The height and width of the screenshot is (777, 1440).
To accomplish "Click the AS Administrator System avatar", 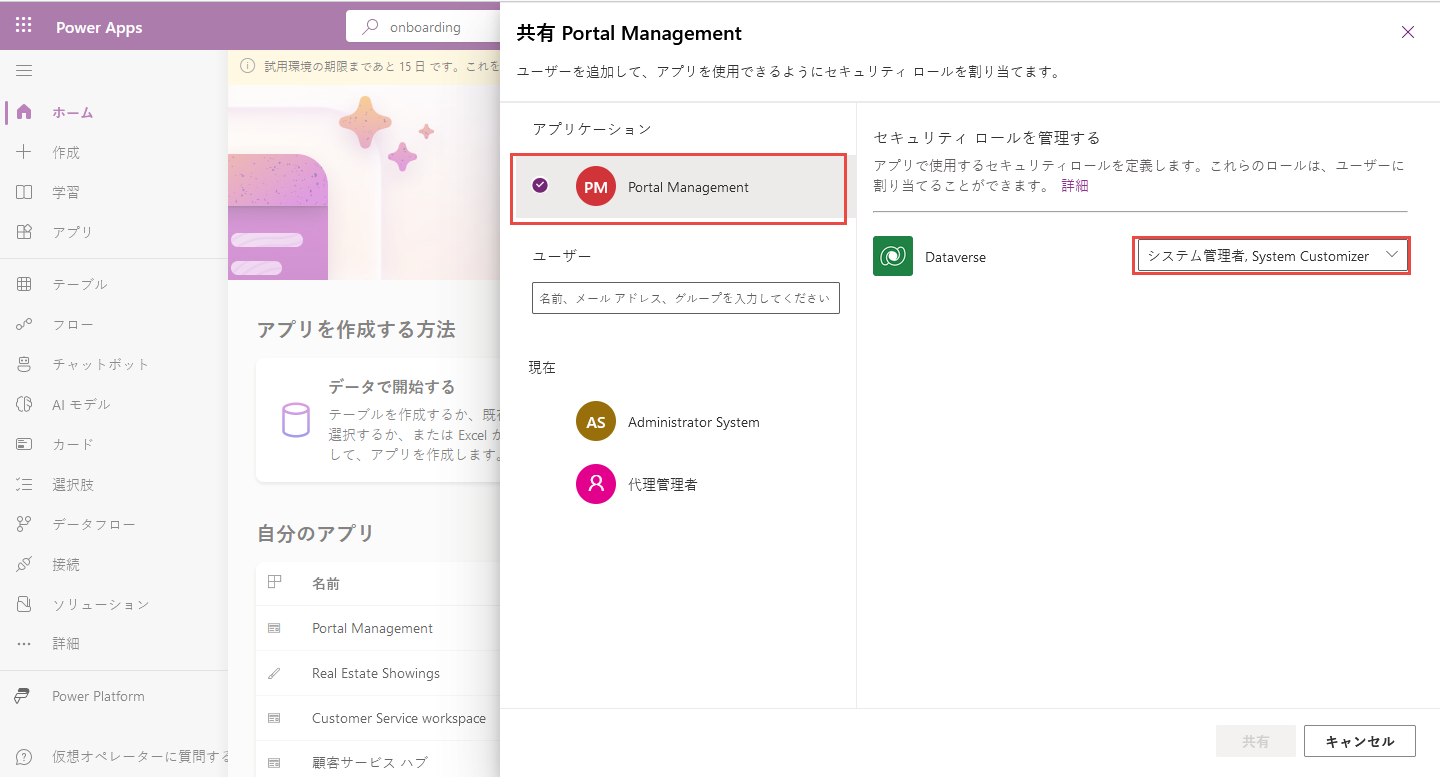I will (x=596, y=422).
